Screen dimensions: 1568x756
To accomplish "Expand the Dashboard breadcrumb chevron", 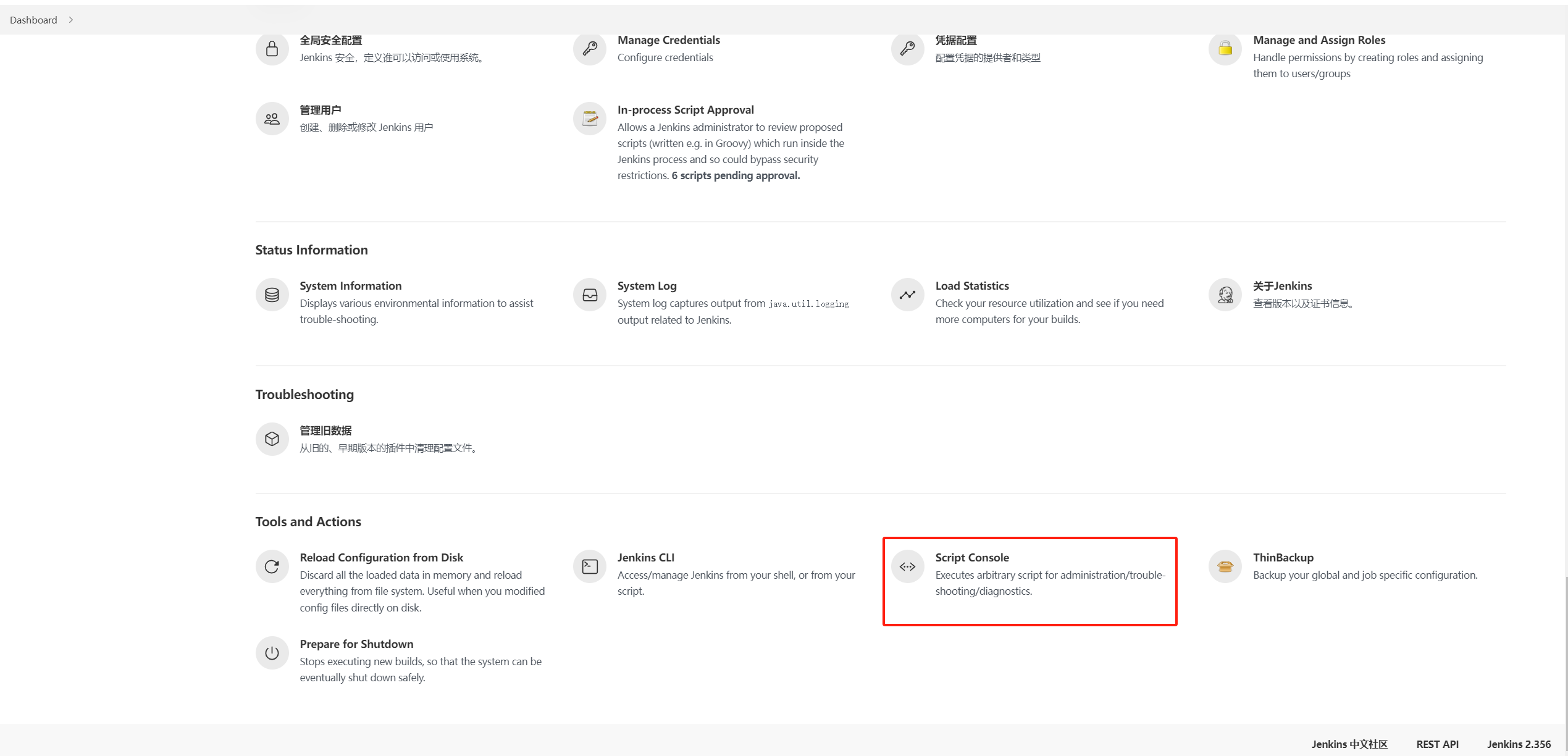I will coord(71,20).
